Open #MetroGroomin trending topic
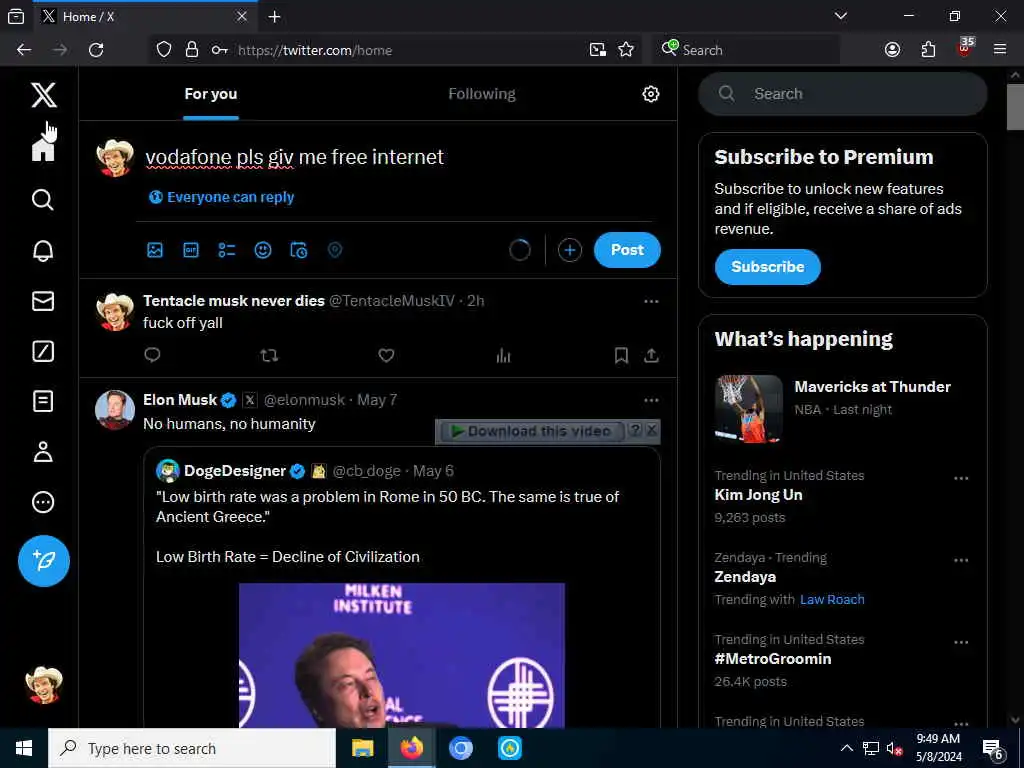 click(x=773, y=659)
